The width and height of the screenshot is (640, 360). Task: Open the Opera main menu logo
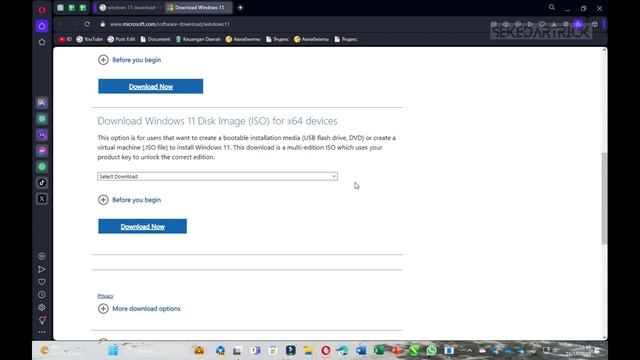[x=42, y=9]
